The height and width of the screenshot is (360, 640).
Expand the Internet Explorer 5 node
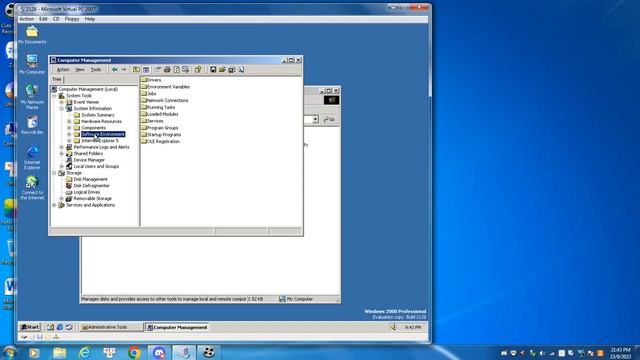(69, 141)
